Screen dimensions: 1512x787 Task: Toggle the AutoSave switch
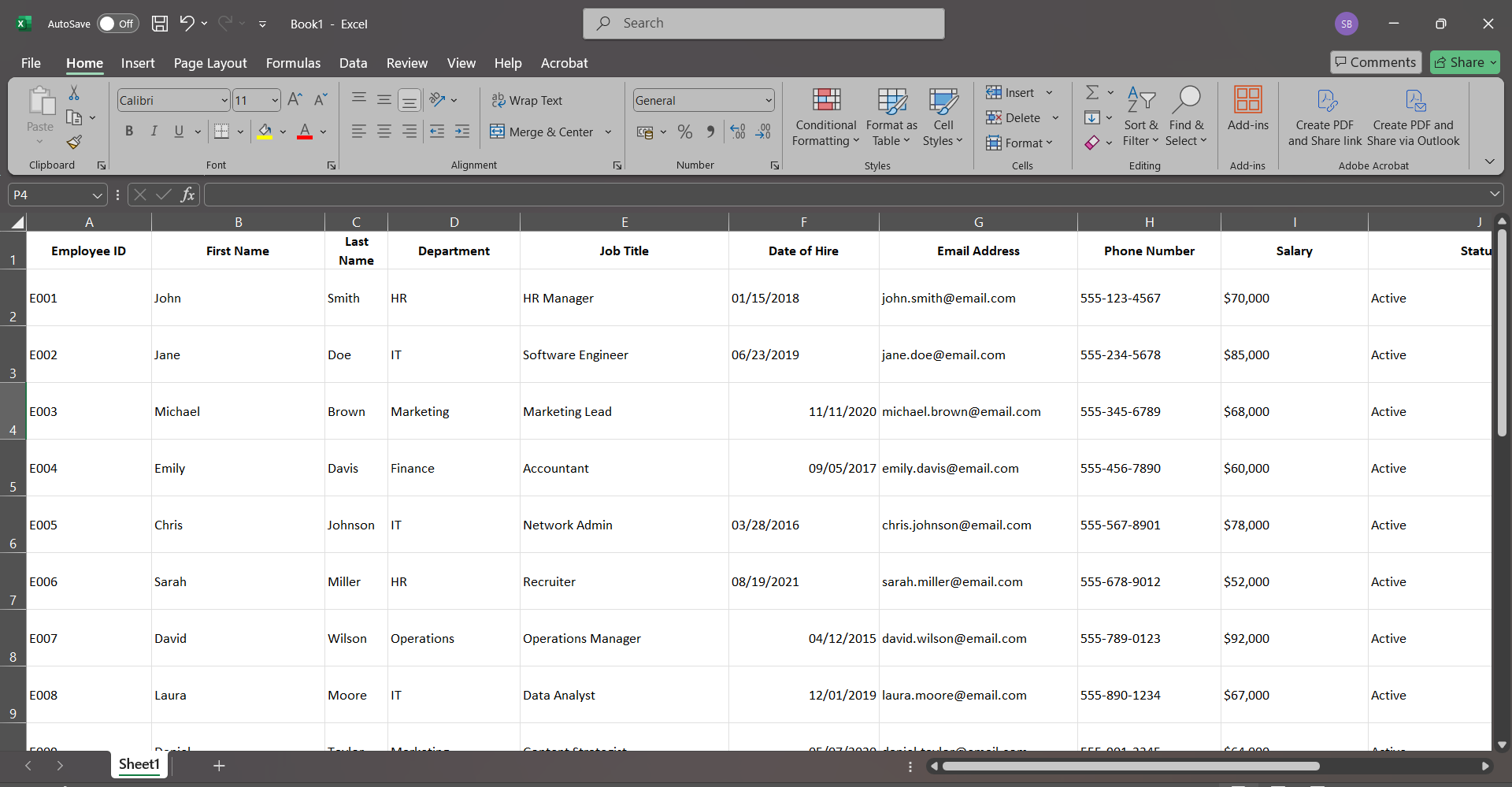coord(117,24)
